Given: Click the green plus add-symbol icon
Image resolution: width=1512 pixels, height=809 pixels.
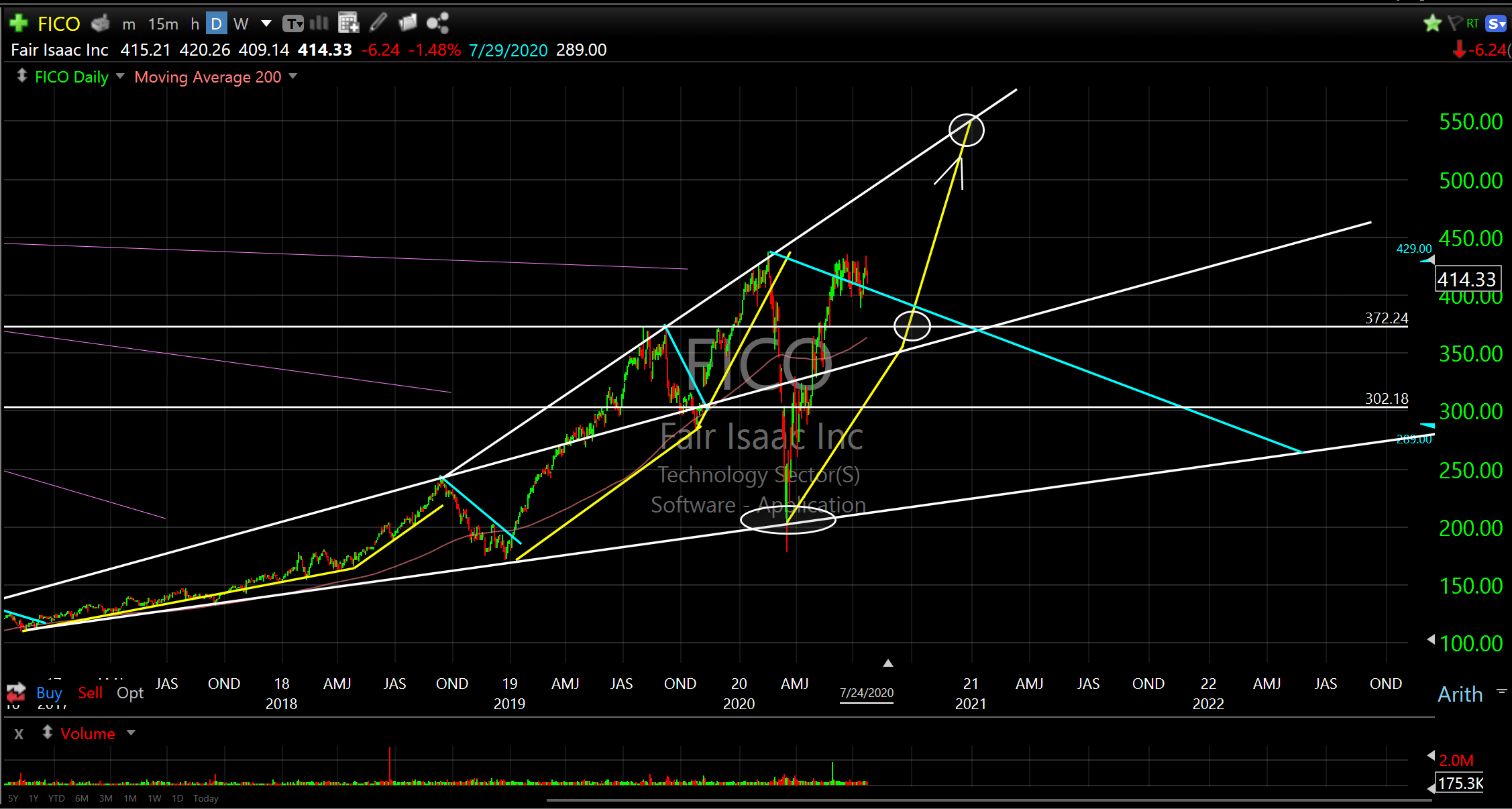Looking at the screenshot, I should [18, 23].
